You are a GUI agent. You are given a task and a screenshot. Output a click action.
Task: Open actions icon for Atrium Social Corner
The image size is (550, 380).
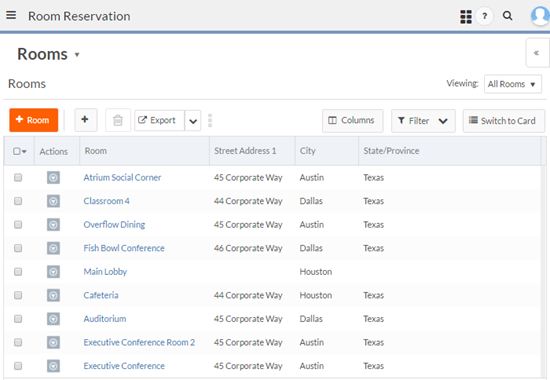[x=53, y=178]
